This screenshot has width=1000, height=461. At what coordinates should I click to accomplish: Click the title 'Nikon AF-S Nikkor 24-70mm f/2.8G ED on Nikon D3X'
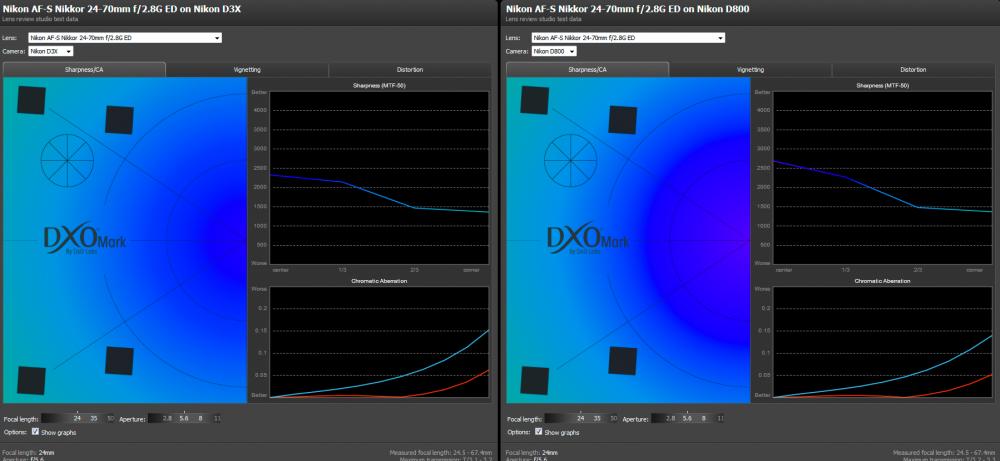[122, 9]
